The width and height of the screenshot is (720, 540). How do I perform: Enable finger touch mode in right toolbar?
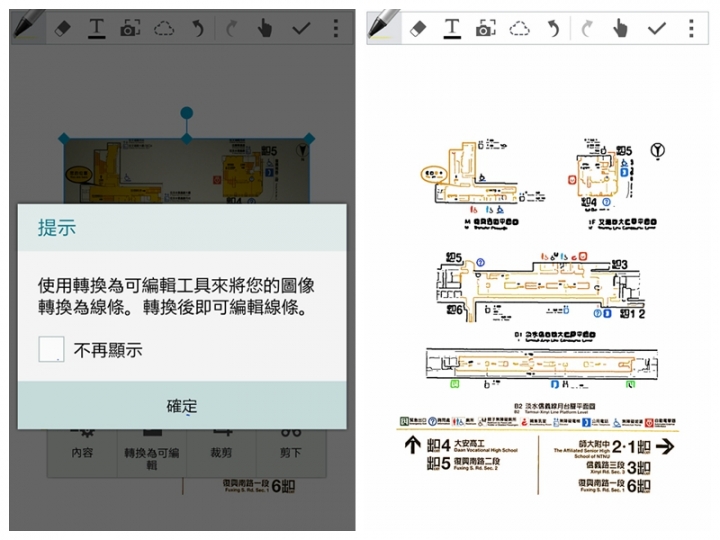(x=620, y=28)
